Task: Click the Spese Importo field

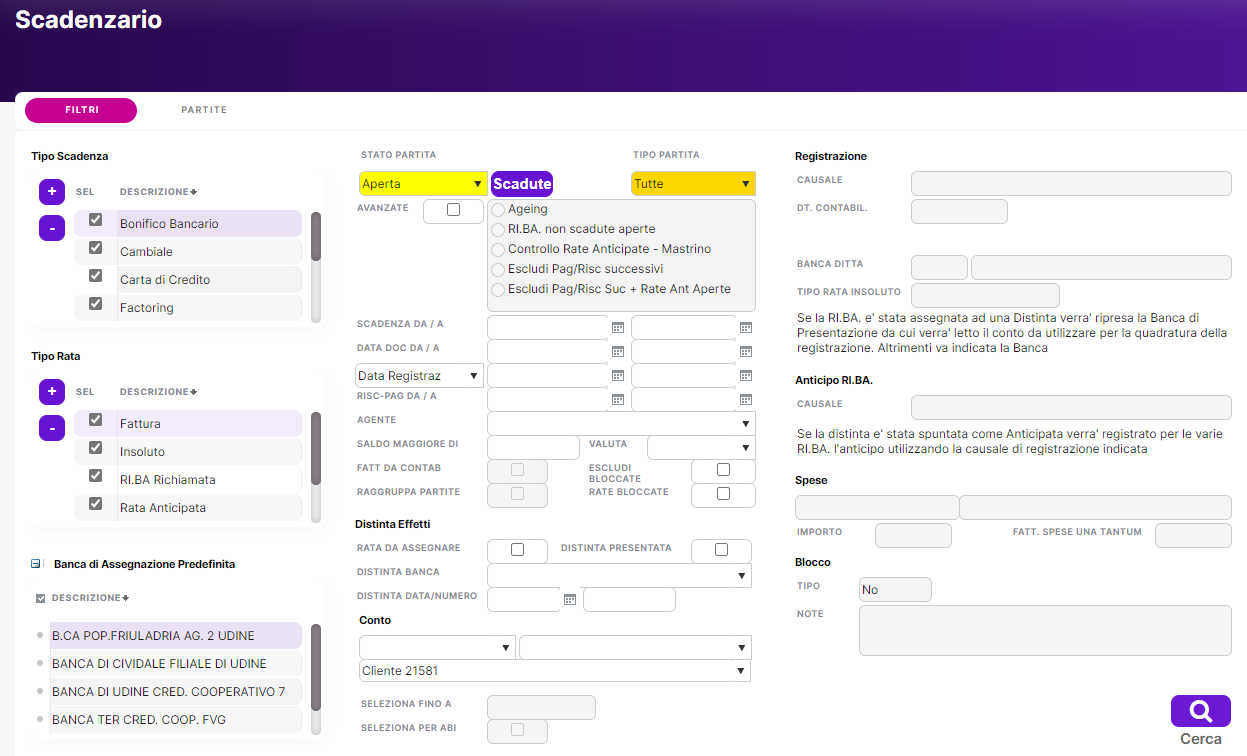Action: (x=913, y=536)
